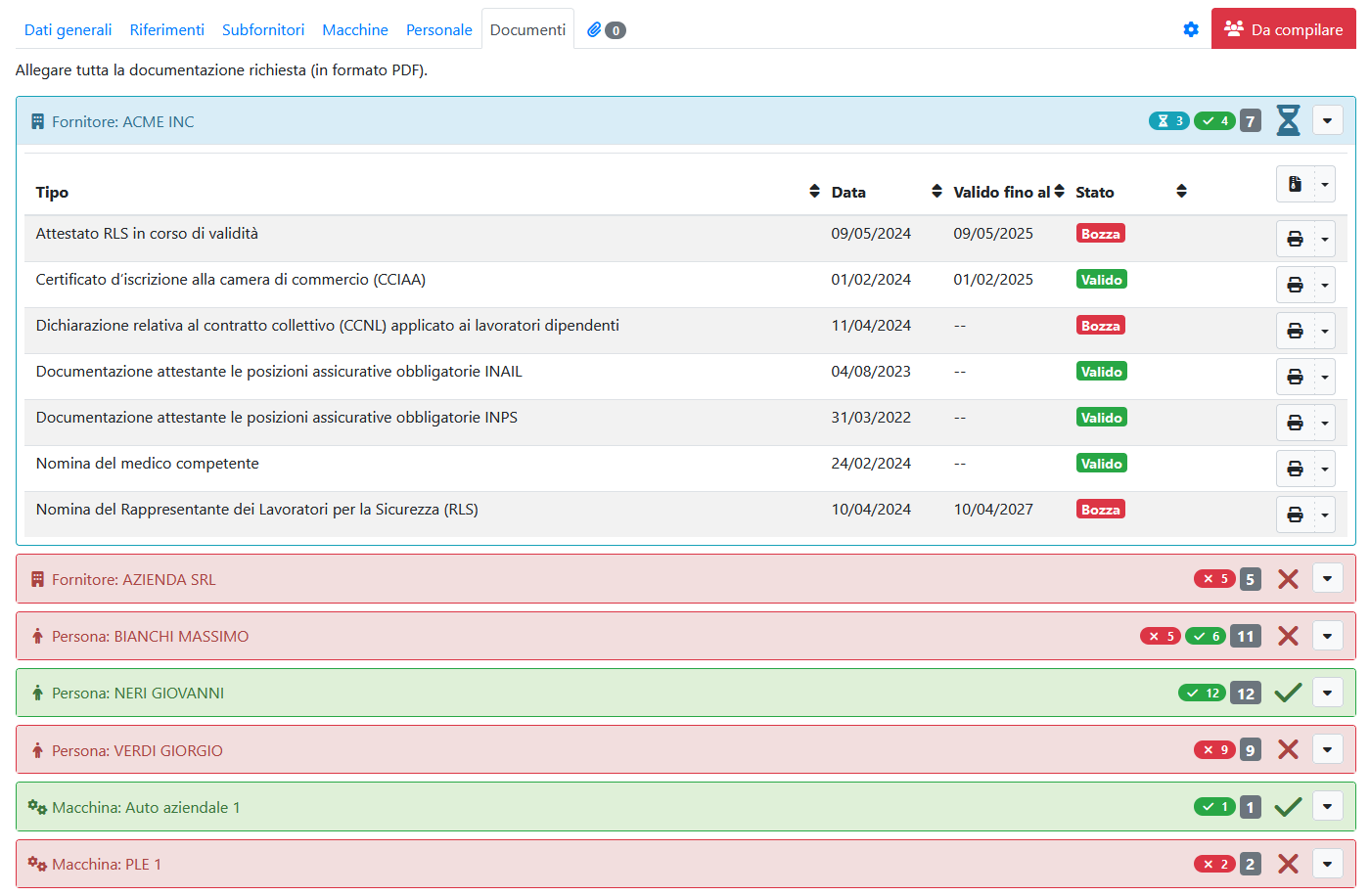
Task: Click red X status icon for AZIENDA SRL
Action: pos(1288,579)
